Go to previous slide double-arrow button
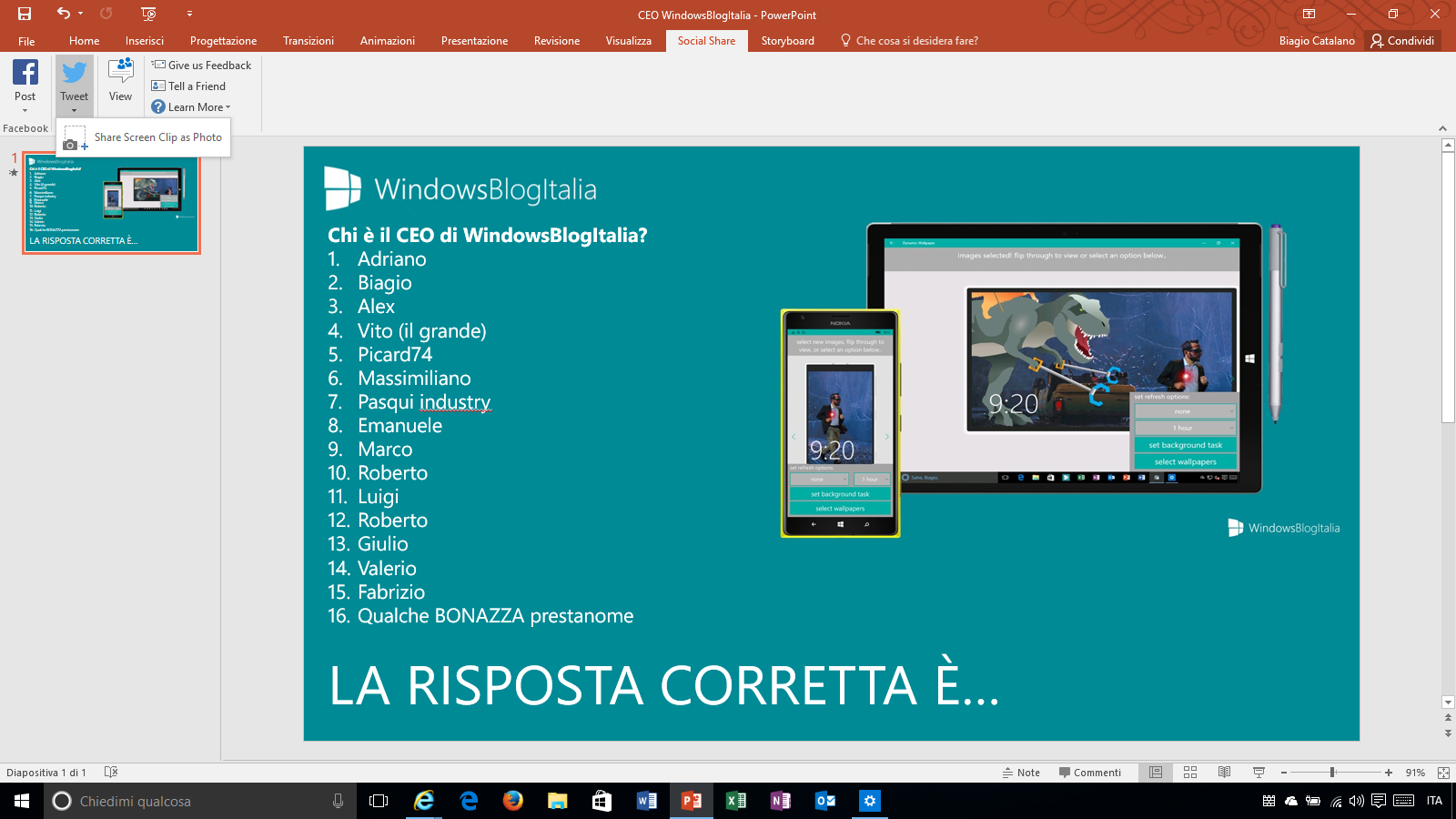Viewport: 1456px width, 819px height. click(x=1449, y=718)
